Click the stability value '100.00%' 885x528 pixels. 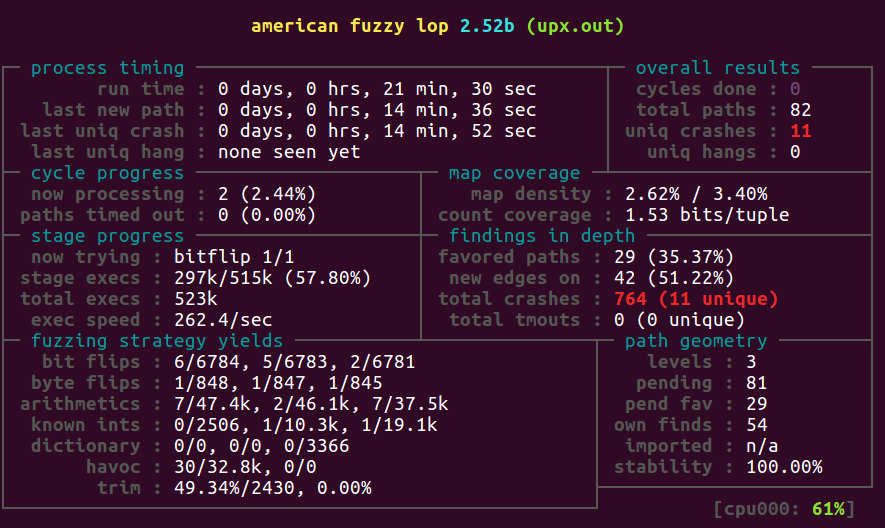coord(784,466)
